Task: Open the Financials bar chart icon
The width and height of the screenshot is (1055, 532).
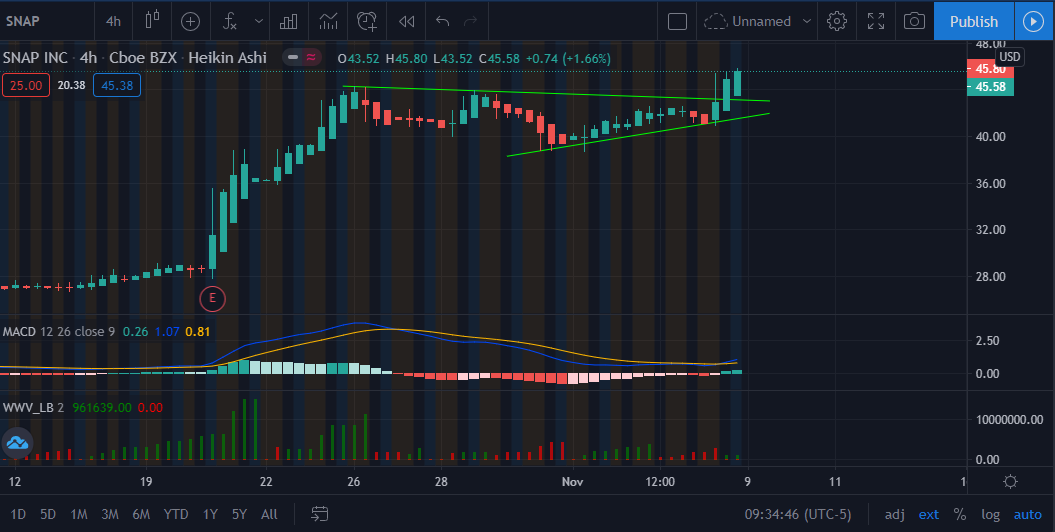Action: tap(289, 22)
